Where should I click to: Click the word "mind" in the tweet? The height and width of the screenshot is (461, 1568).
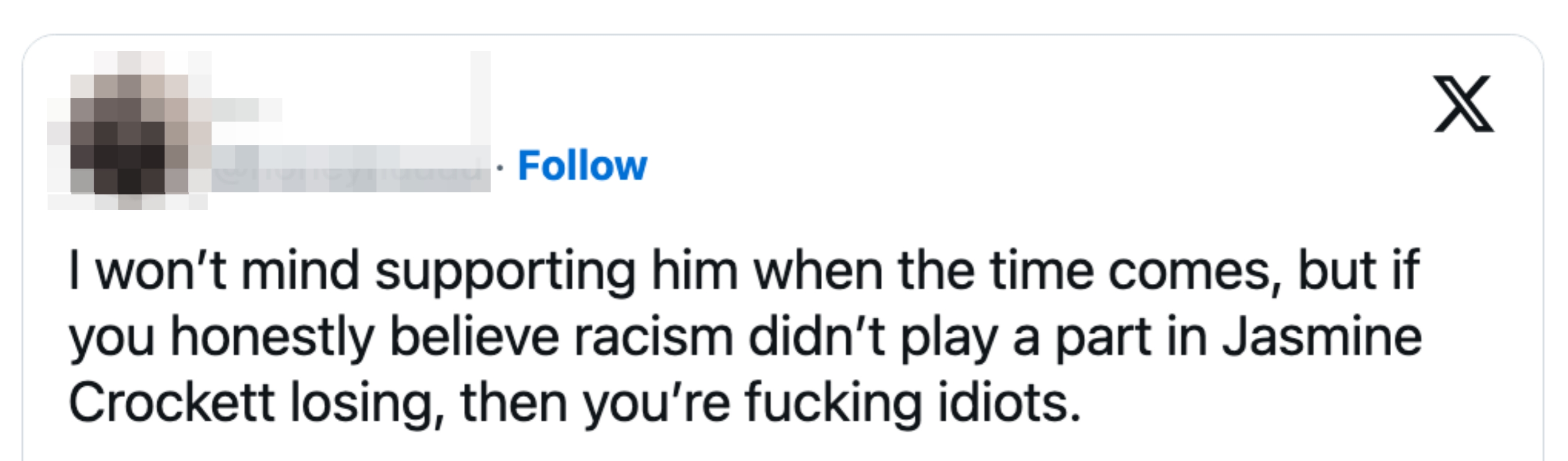tap(300, 272)
